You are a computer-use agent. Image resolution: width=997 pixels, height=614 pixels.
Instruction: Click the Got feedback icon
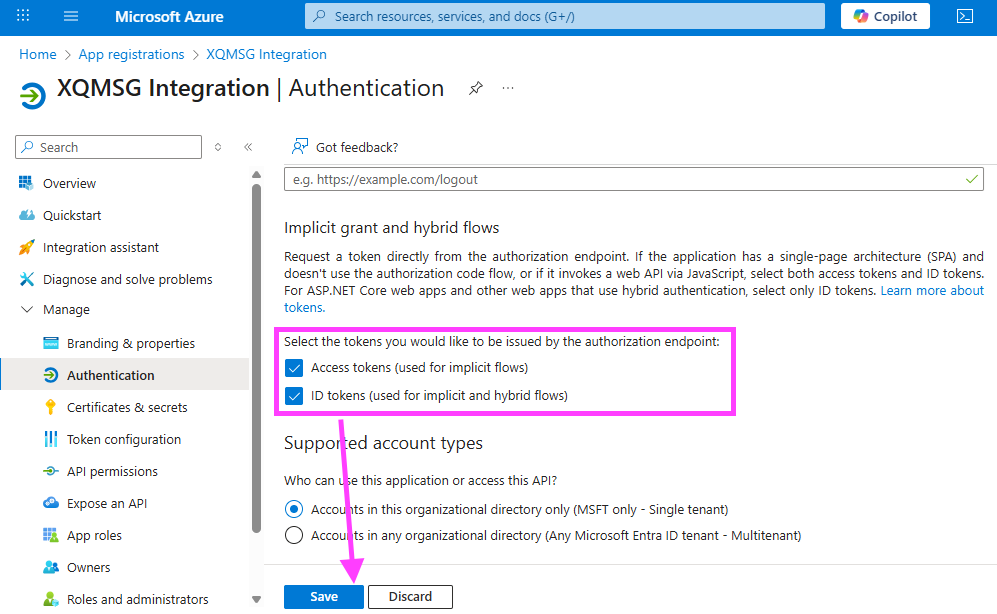[299, 147]
